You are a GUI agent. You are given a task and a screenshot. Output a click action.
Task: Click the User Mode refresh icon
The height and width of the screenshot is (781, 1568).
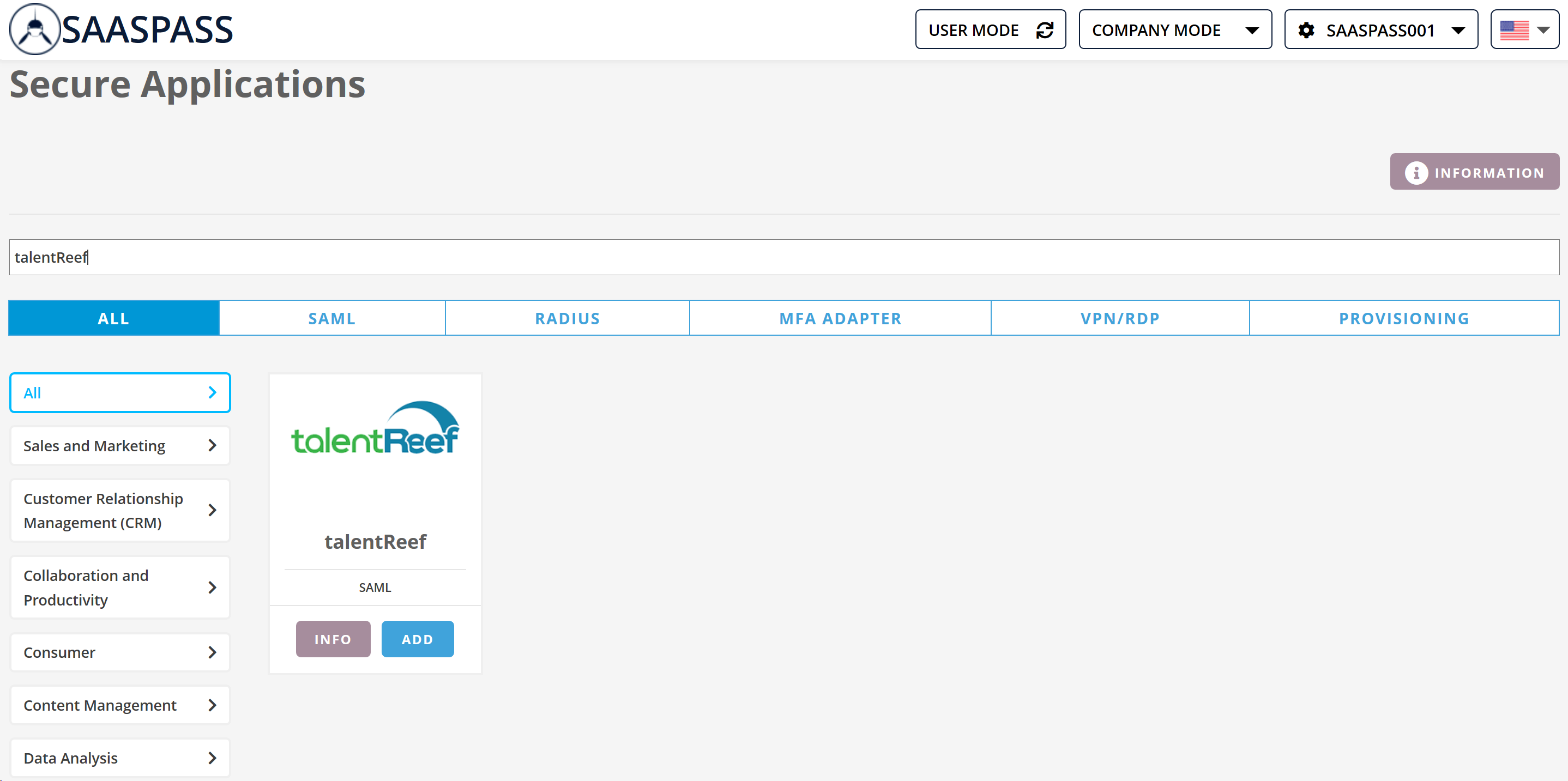[x=1045, y=30]
